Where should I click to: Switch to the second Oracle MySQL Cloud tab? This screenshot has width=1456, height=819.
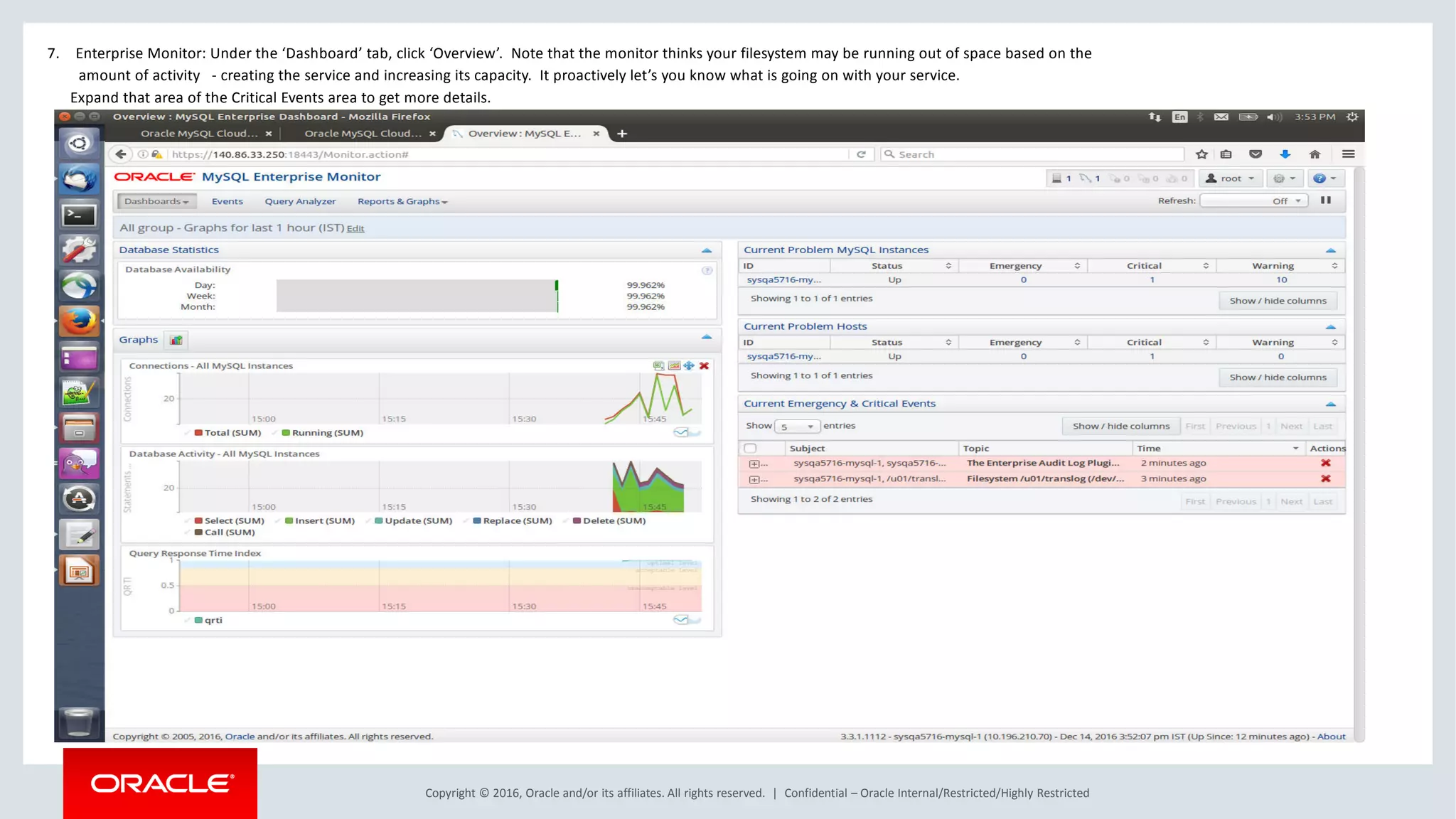(x=363, y=134)
